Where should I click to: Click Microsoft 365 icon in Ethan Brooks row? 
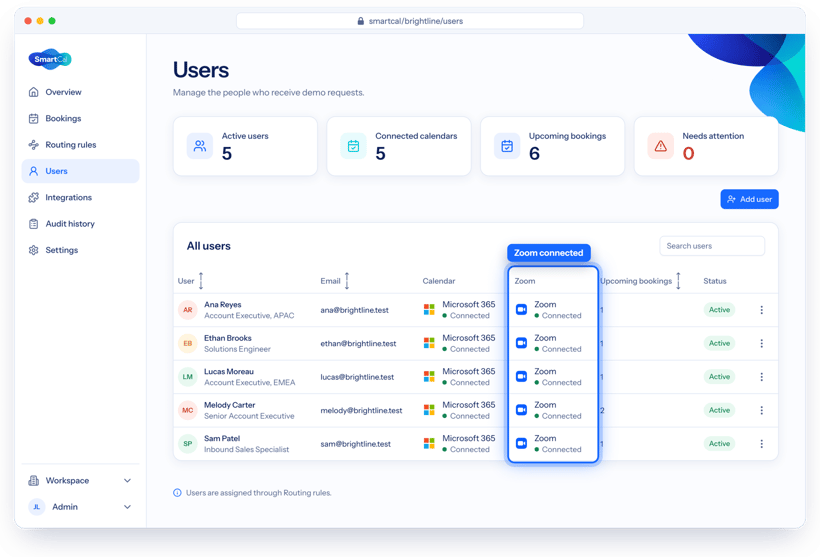click(x=429, y=343)
